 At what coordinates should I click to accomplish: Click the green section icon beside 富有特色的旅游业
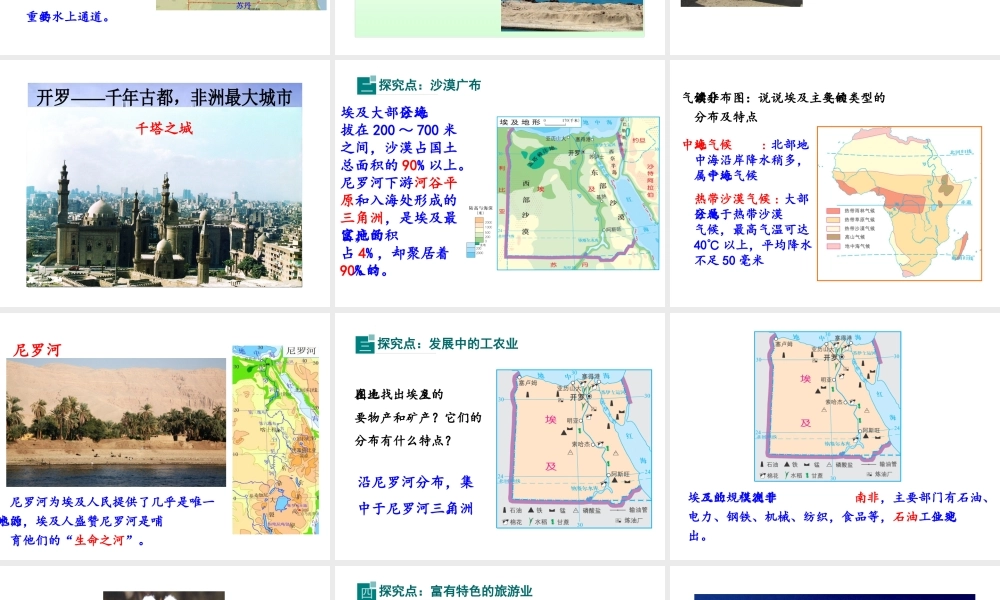point(366,592)
